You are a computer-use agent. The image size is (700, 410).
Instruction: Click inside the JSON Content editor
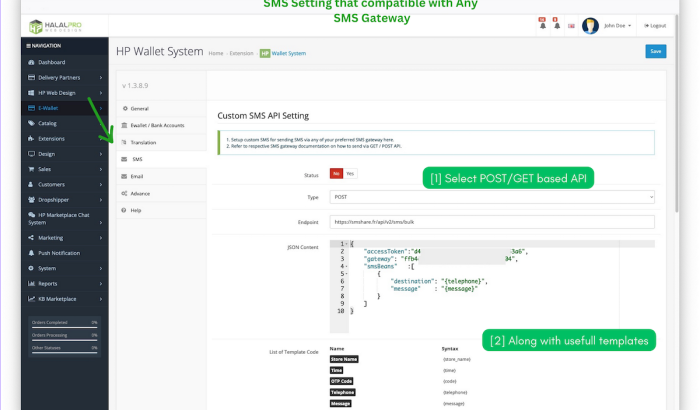[492, 287]
